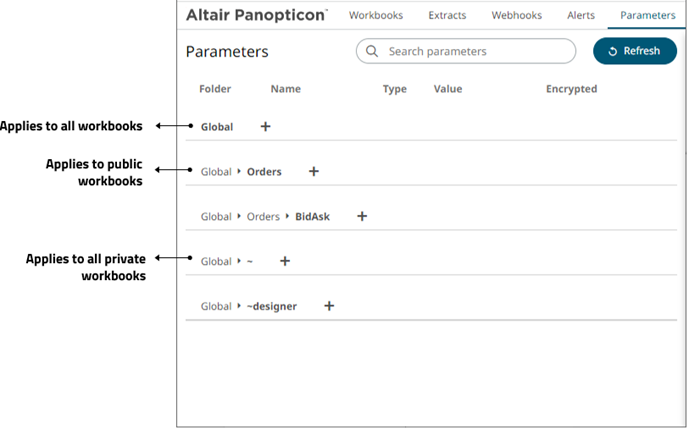689x430 pixels.
Task: Open the Webhooks tab
Action: tap(516, 15)
